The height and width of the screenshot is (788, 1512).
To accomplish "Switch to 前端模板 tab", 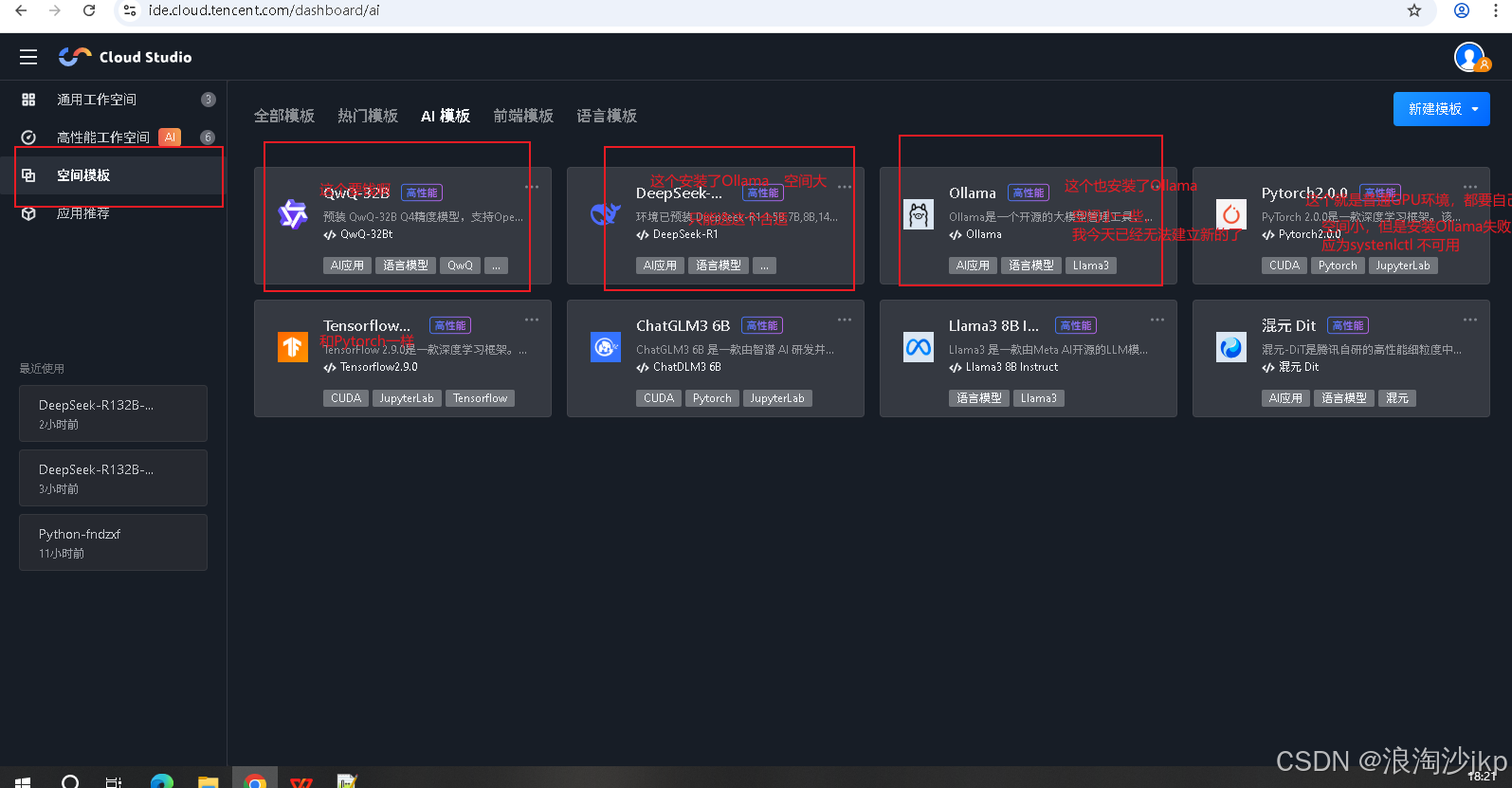I will pyautogui.click(x=523, y=116).
